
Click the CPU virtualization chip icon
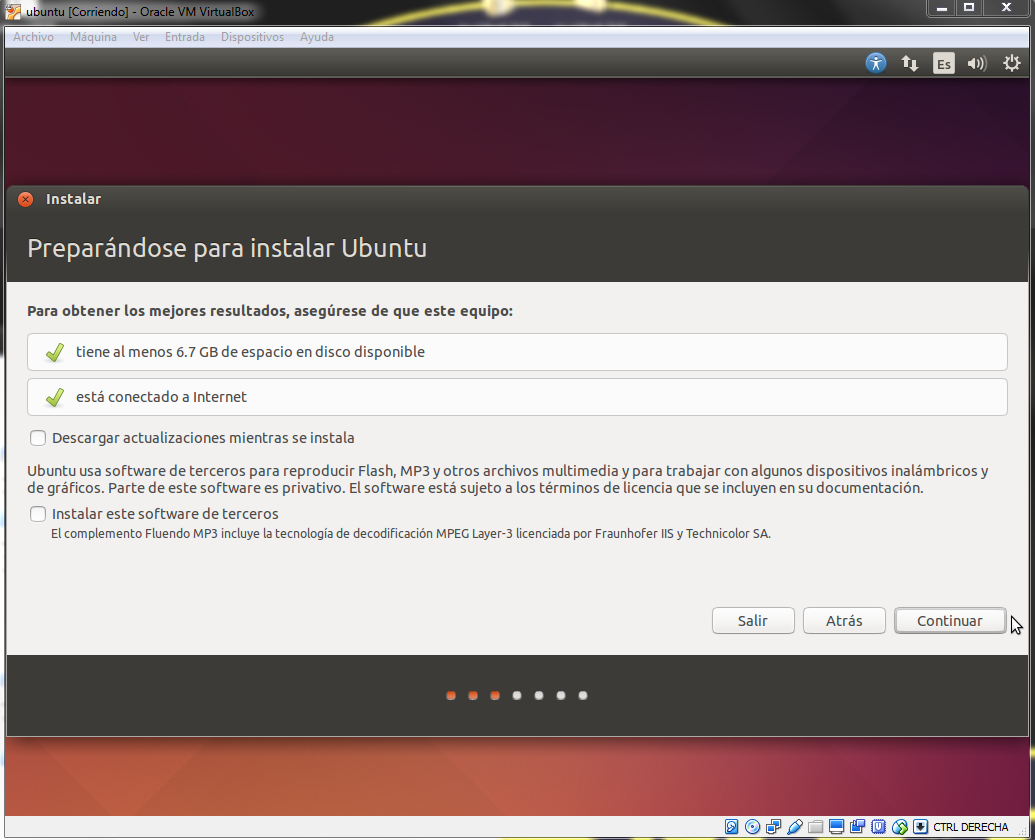click(878, 826)
